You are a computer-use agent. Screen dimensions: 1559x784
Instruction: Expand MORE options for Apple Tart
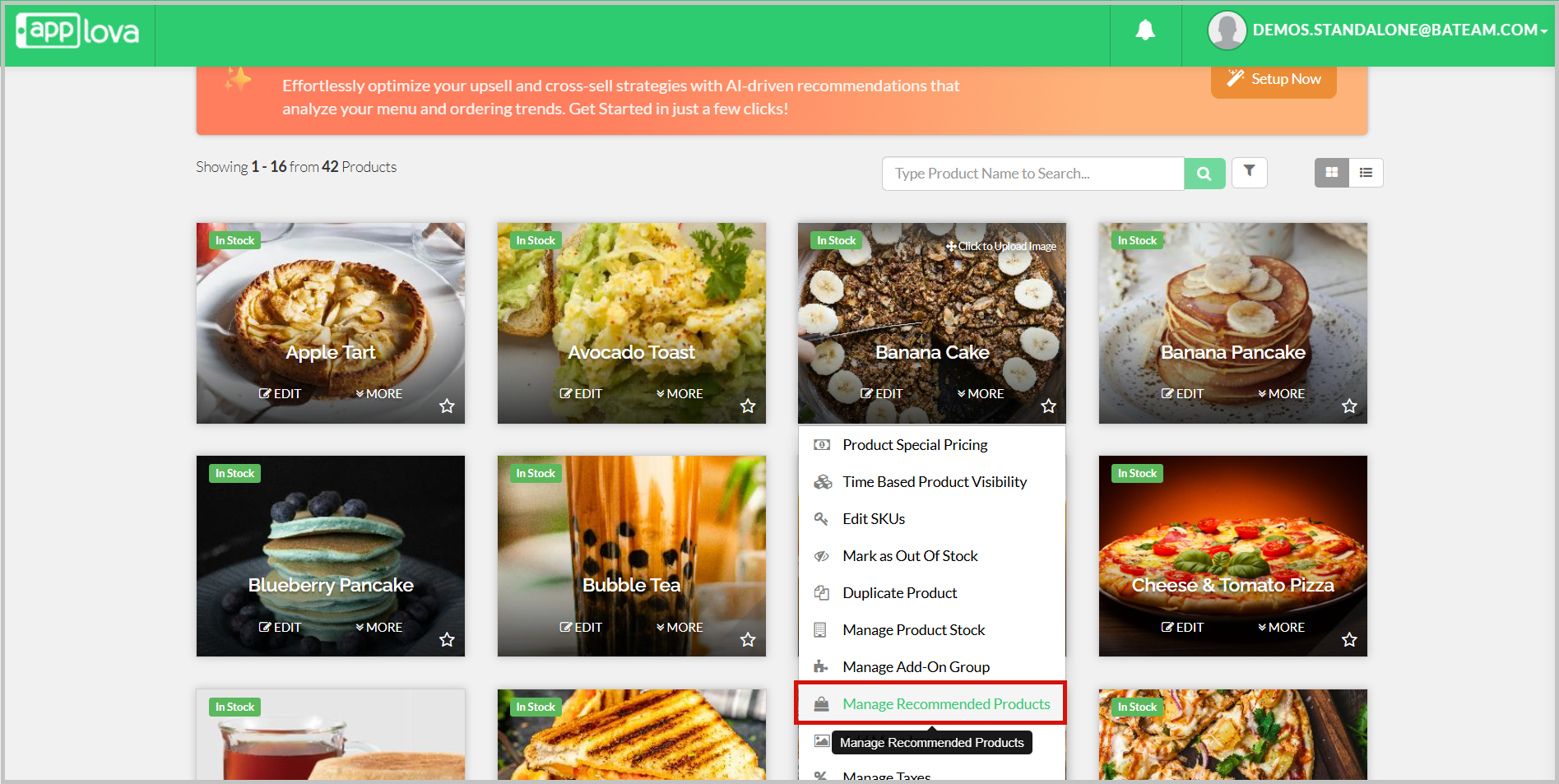[379, 394]
